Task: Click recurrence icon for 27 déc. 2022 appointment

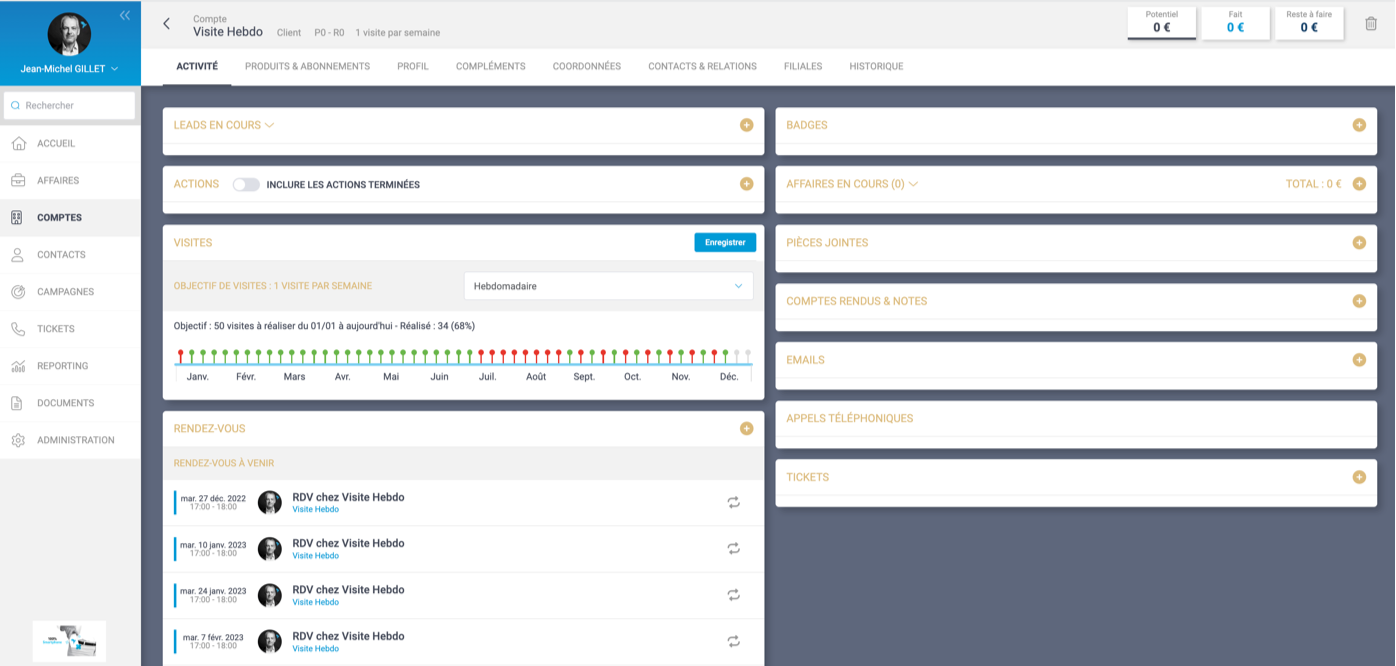Action: pyautogui.click(x=733, y=503)
